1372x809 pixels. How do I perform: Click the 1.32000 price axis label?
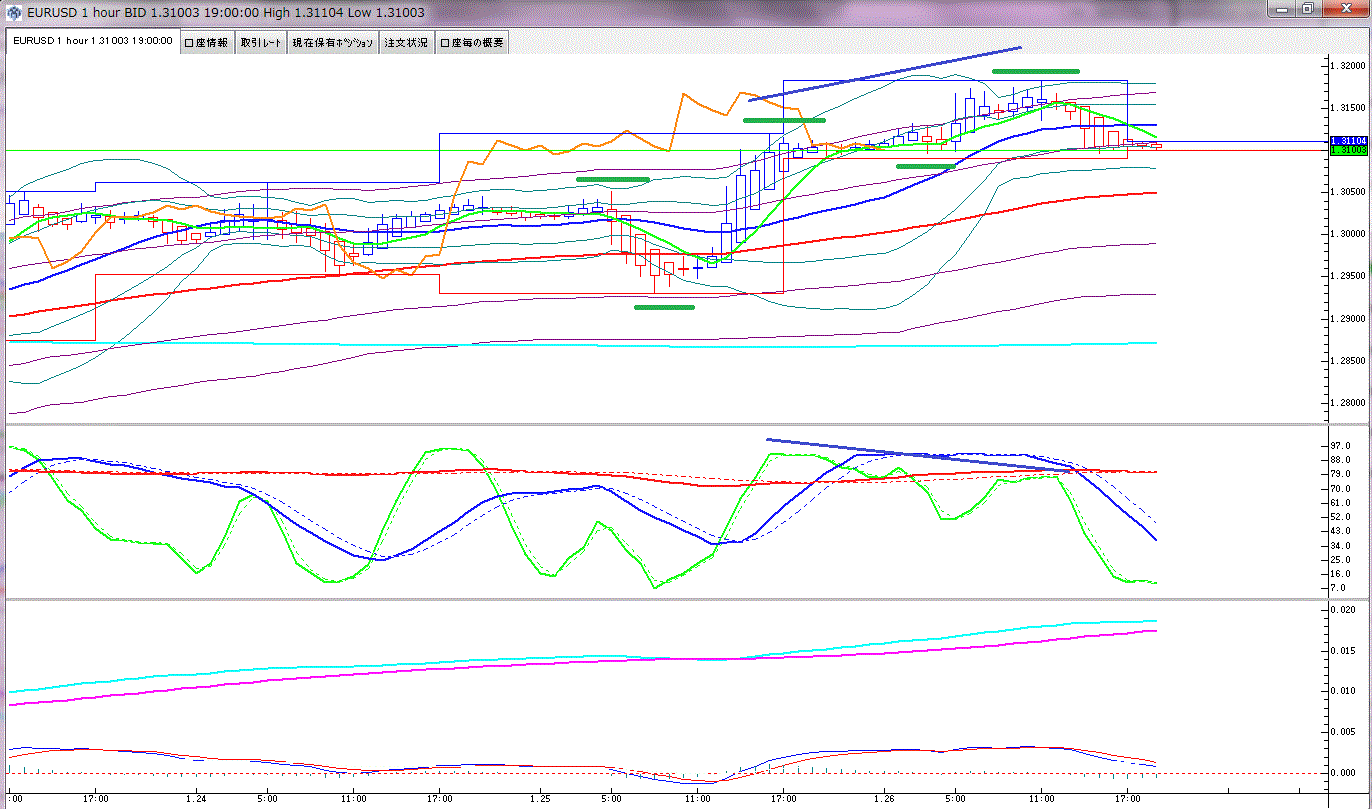click(x=1348, y=65)
